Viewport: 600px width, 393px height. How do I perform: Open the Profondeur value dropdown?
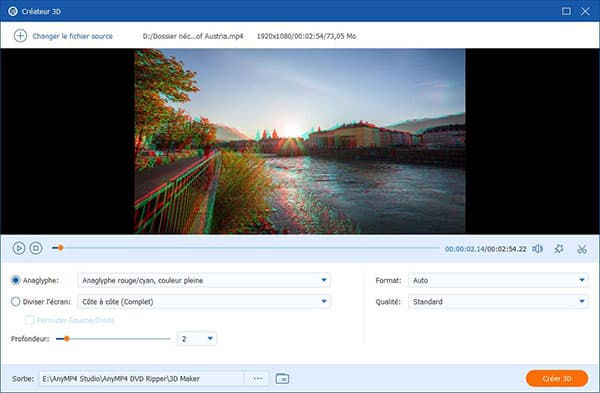tap(197, 339)
